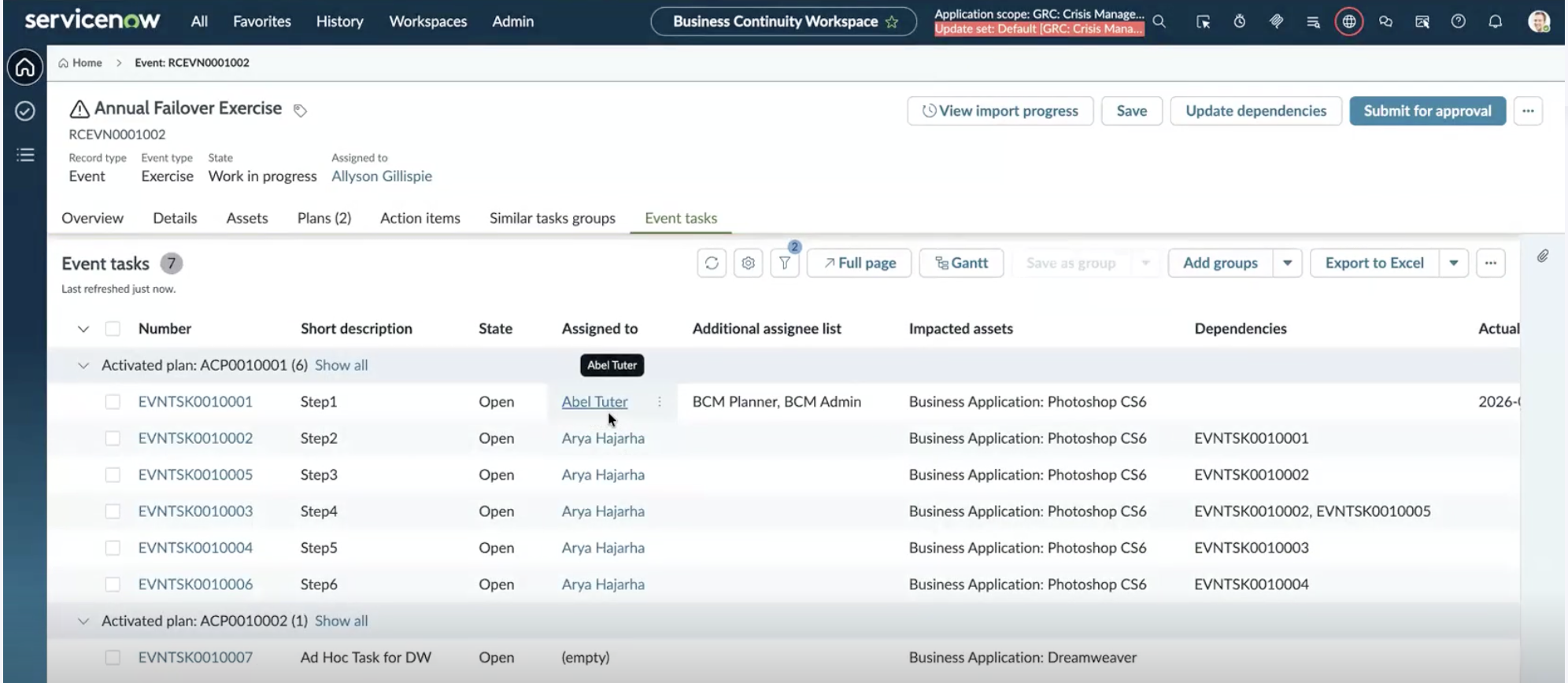This screenshot has height=683, width=1568.
Task: Switch to the Similar tasks groups tab
Action: click(x=553, y=218)
